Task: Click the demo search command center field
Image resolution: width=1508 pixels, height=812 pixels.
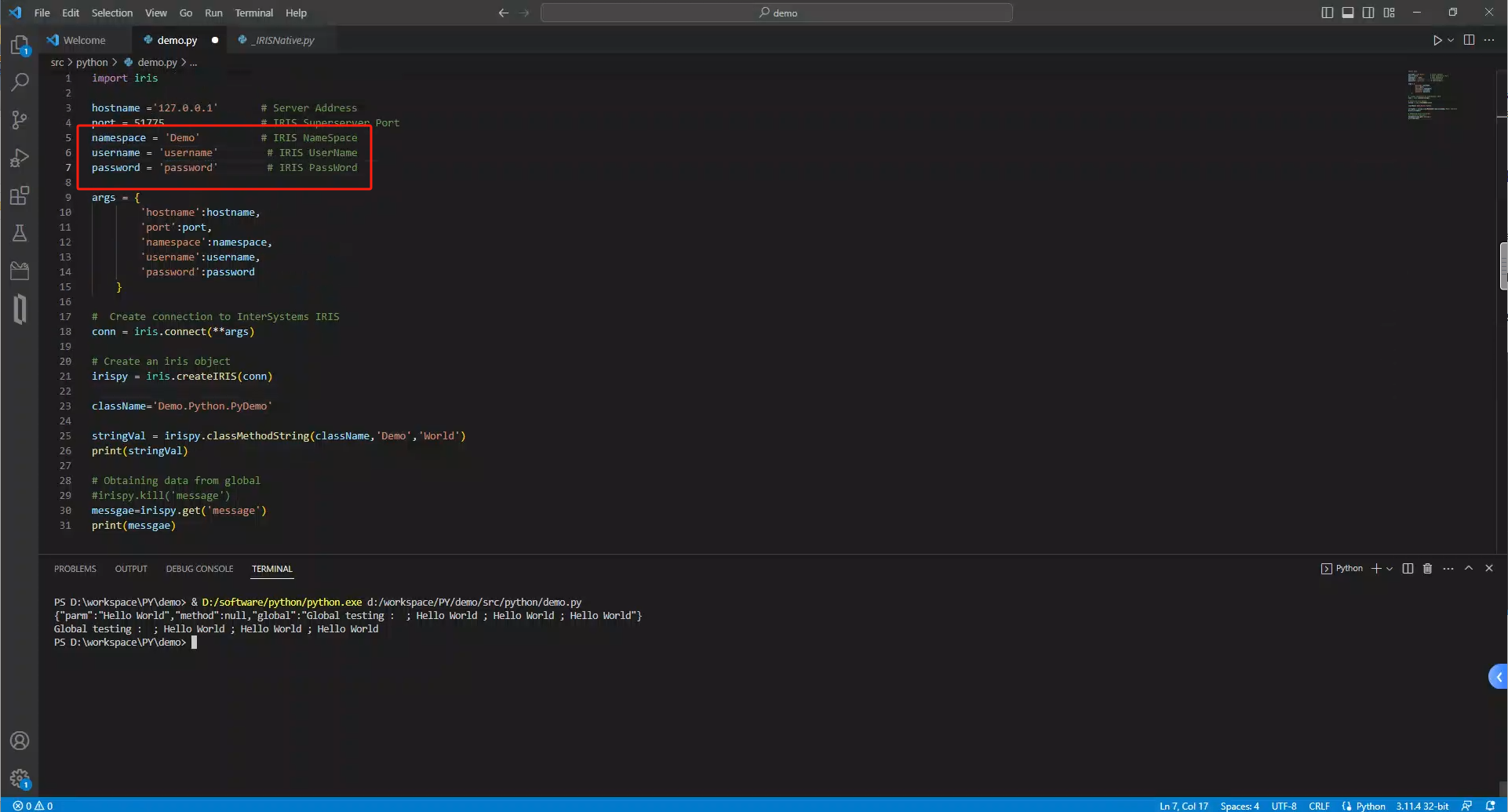Action: pos(777,13)
